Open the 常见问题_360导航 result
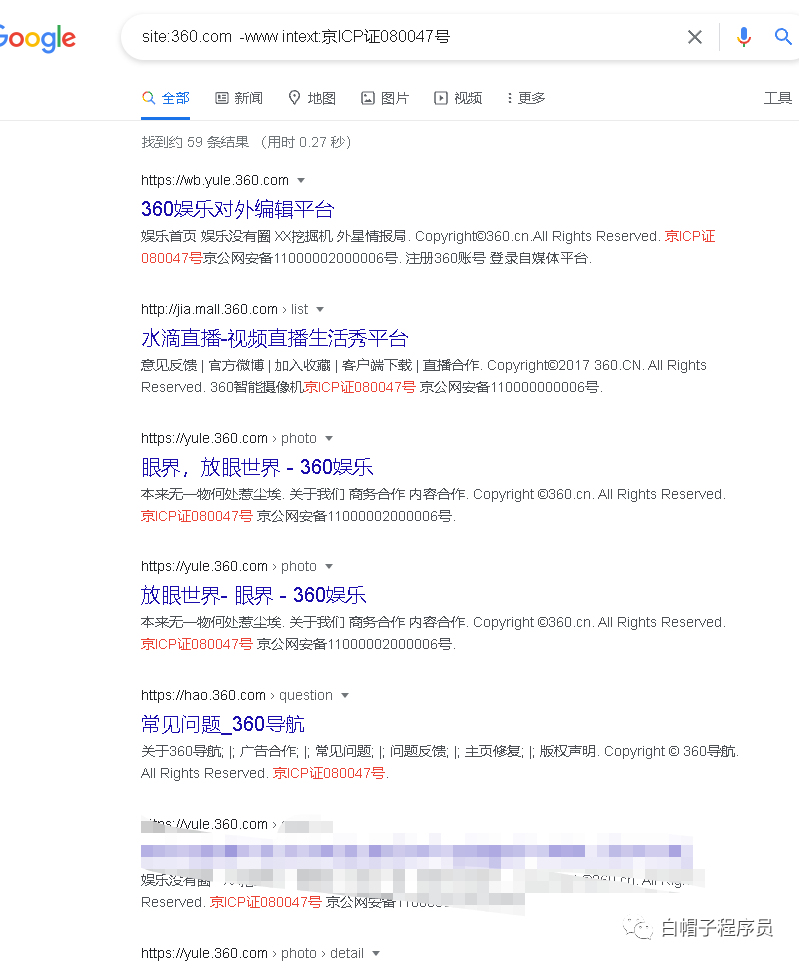799x962 pixels. 223,724
